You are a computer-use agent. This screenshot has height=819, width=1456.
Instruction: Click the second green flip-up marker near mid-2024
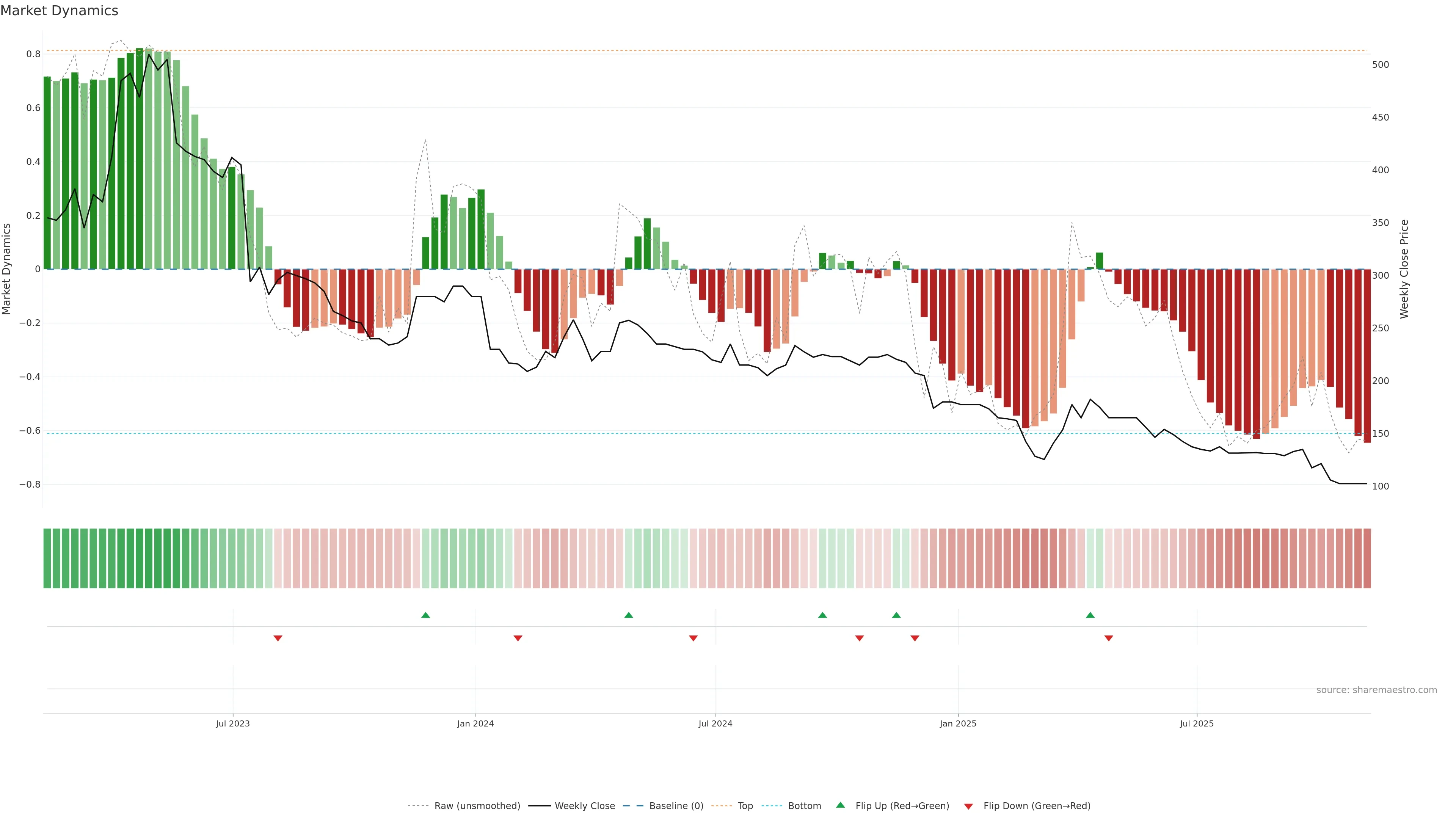coord(629,615)
